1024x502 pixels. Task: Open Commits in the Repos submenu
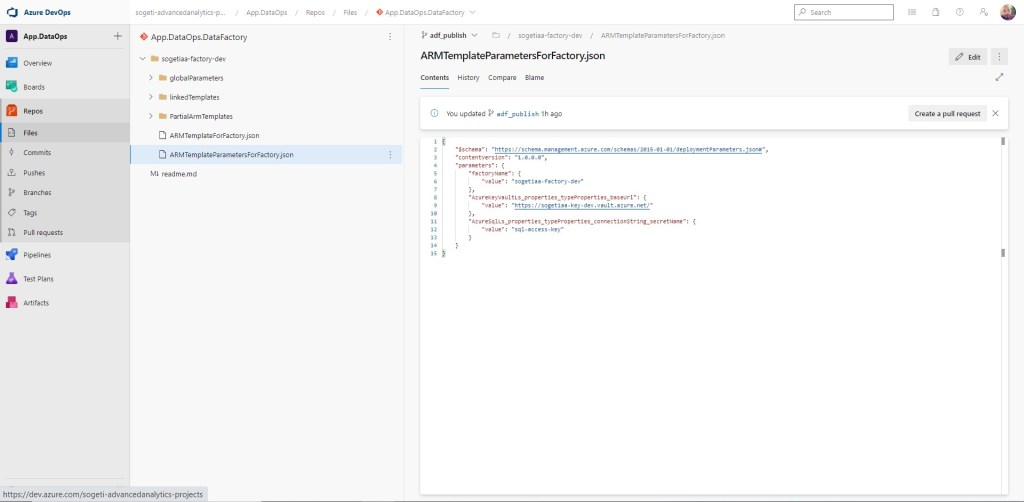point(37,152)
